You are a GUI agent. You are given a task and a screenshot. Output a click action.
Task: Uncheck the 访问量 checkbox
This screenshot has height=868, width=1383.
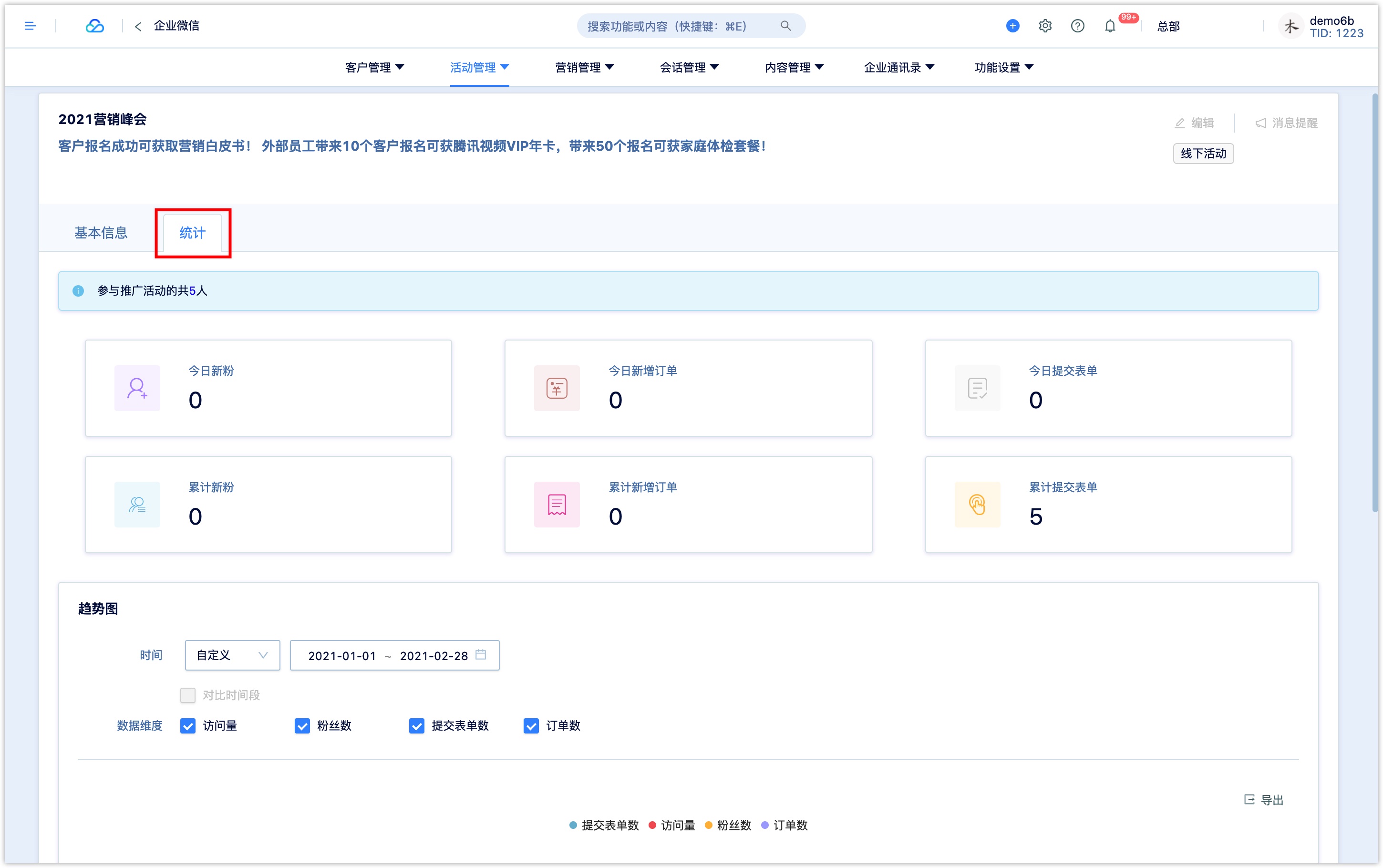click(187, 725)
